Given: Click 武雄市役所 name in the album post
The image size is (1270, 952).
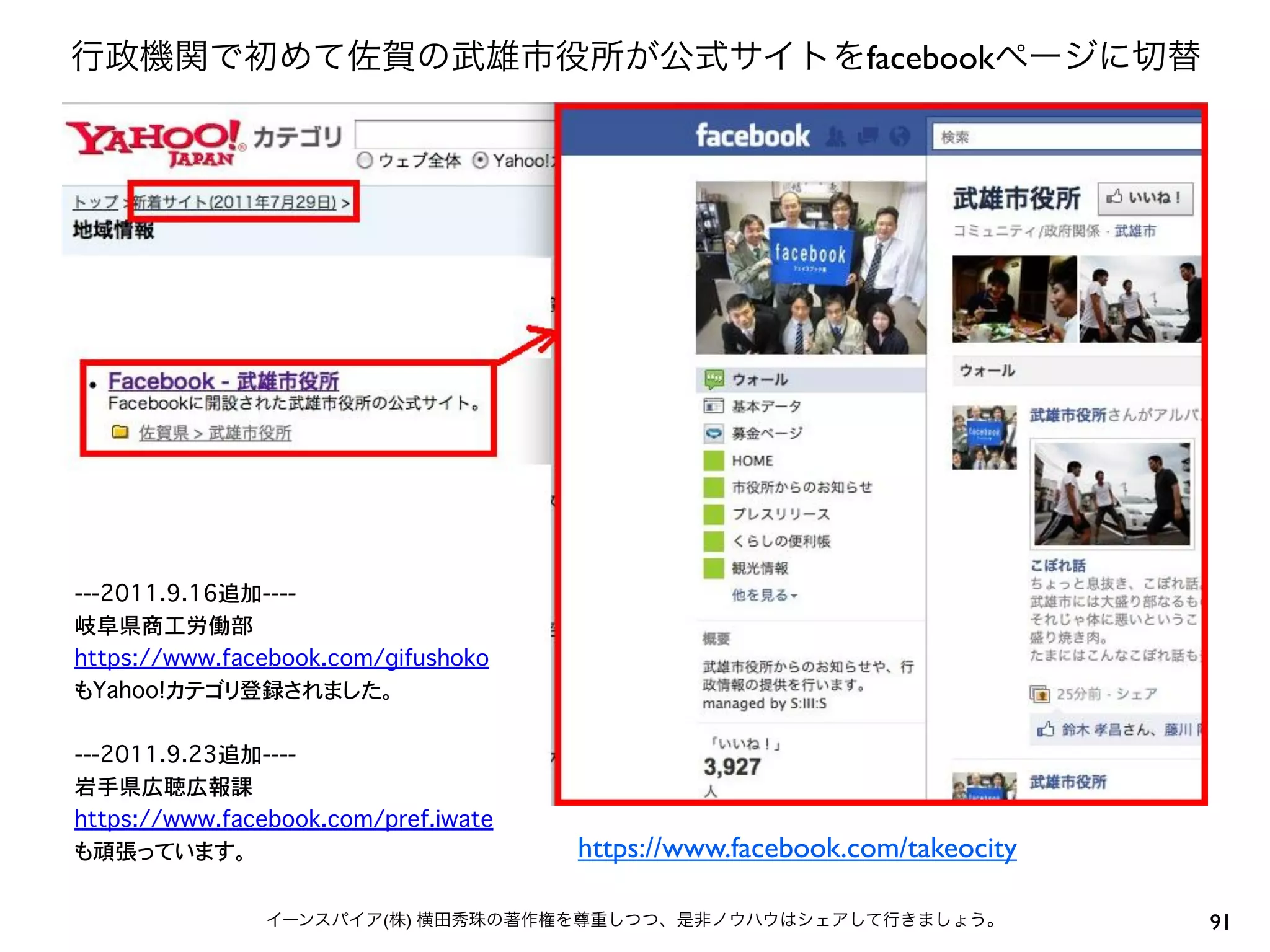Looking at the screenshot, I should [x=1067, y=415].
